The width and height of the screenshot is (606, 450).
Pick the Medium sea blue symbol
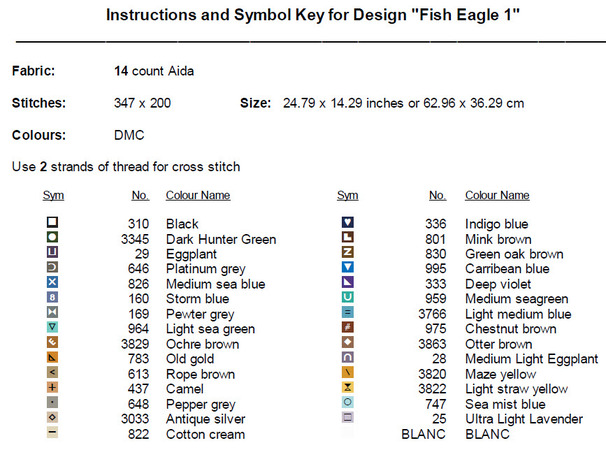point(53,283)
